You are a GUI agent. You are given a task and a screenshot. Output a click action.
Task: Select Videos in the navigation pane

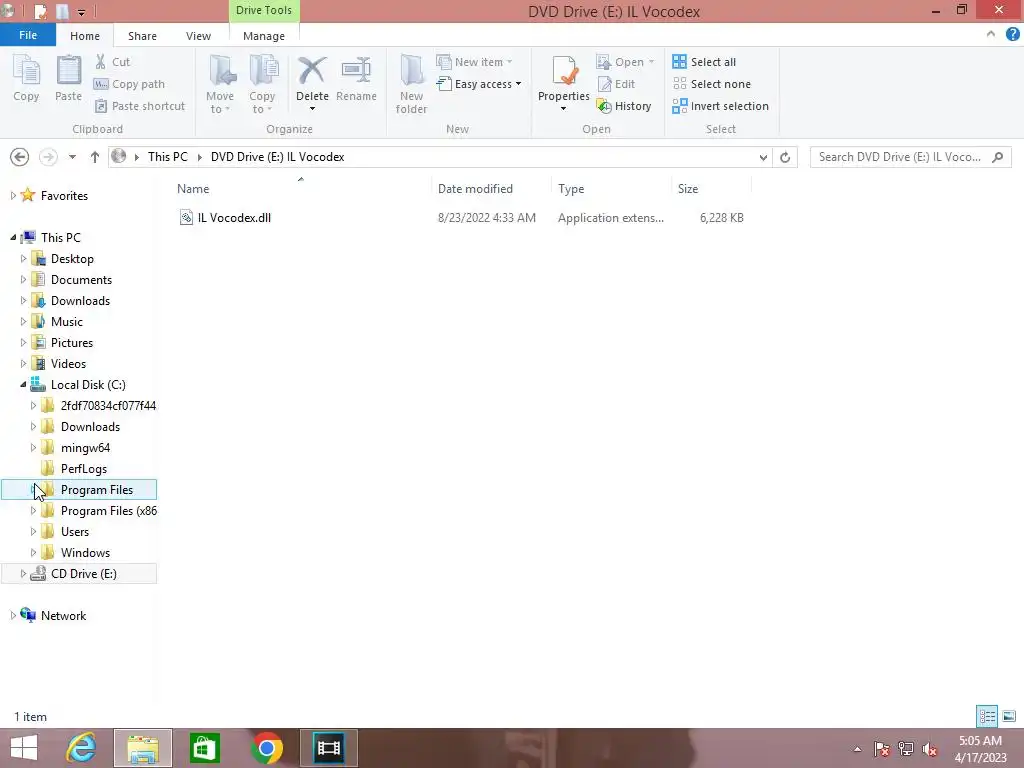click(x=68, y=364)
